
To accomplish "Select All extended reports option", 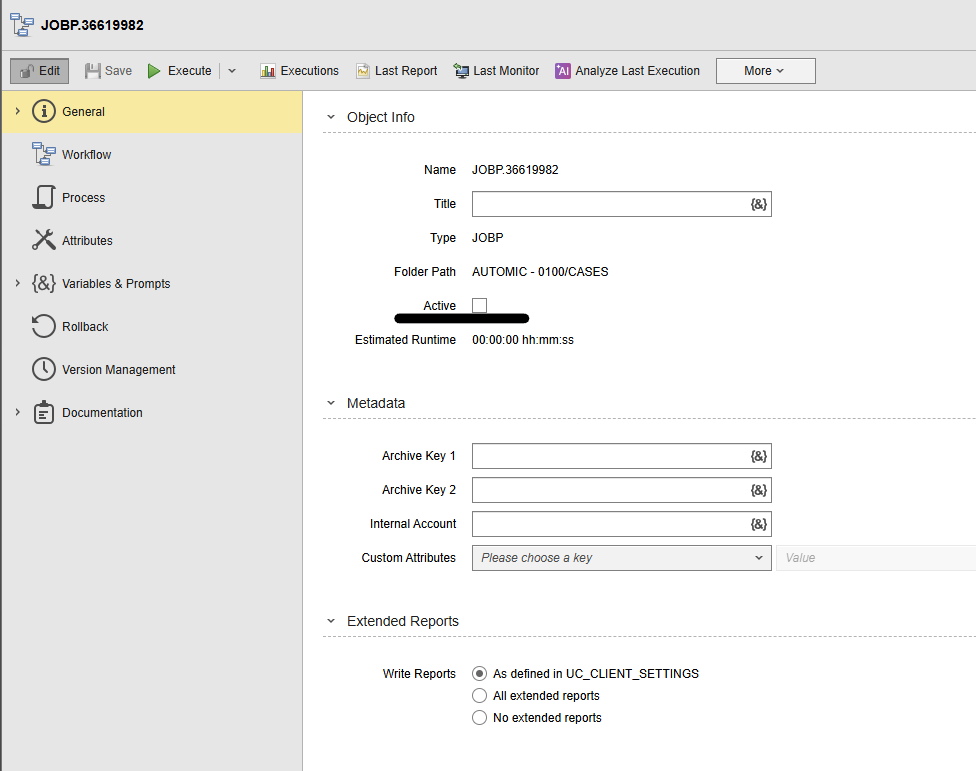I will (x=480, y=696).
